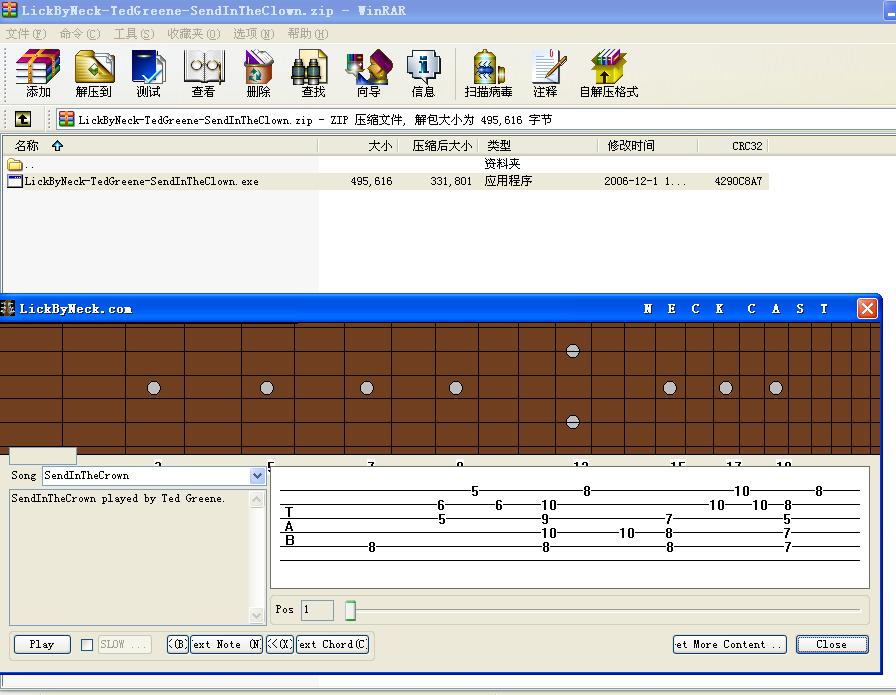Click the 扫描病毒 (Virus Scan) toolbar icon
Image resolution: width=896 pixels, height=695 pixels.
coord(488,73)
